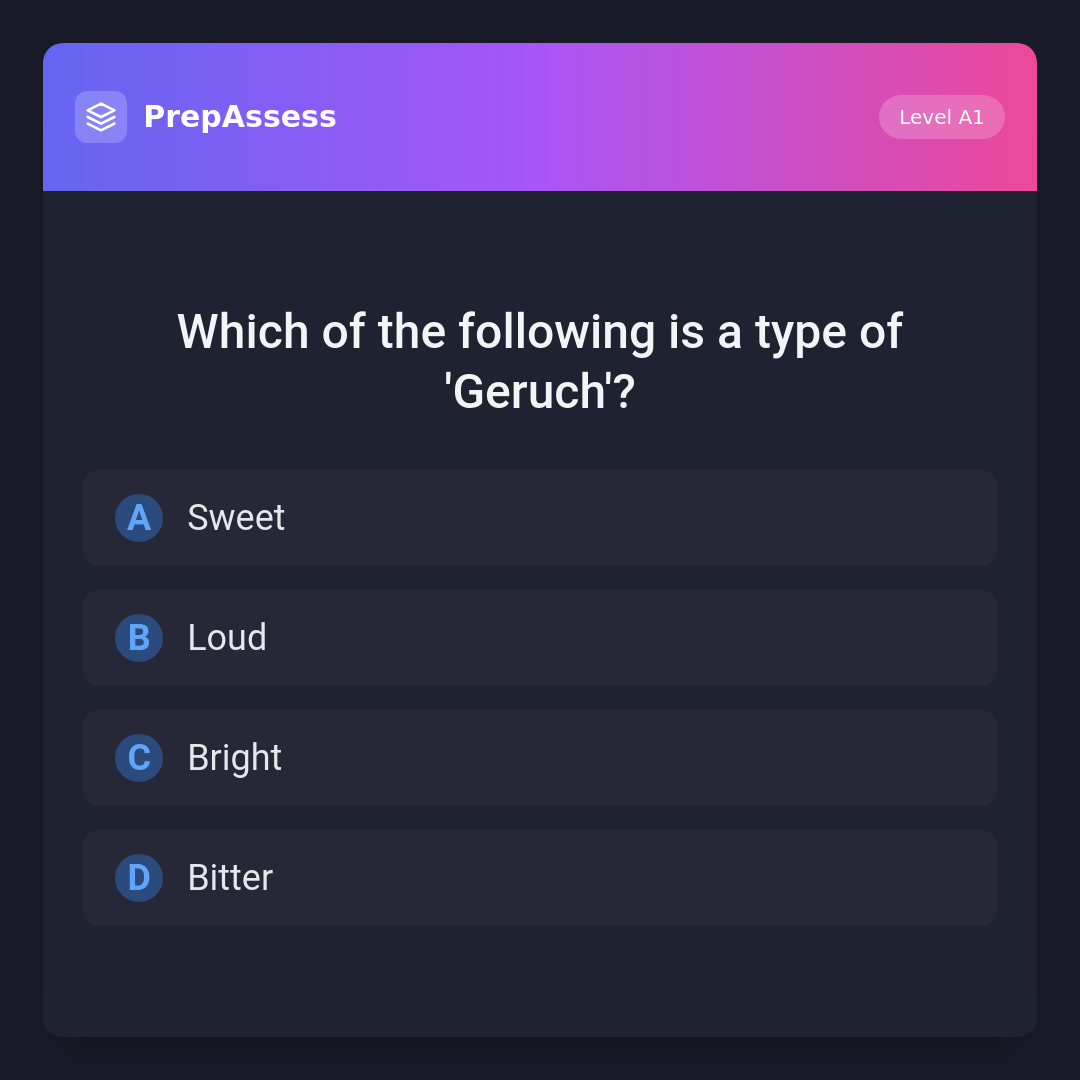Click the circular letter D badge
The width and height of the screenshot is (1080, 1080).
[x=139, y=878]
